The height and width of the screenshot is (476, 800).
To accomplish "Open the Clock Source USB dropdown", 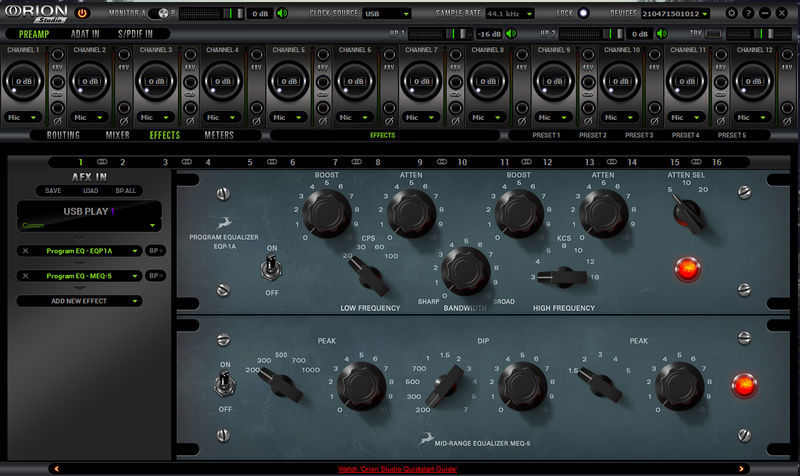I will (387, 14).
